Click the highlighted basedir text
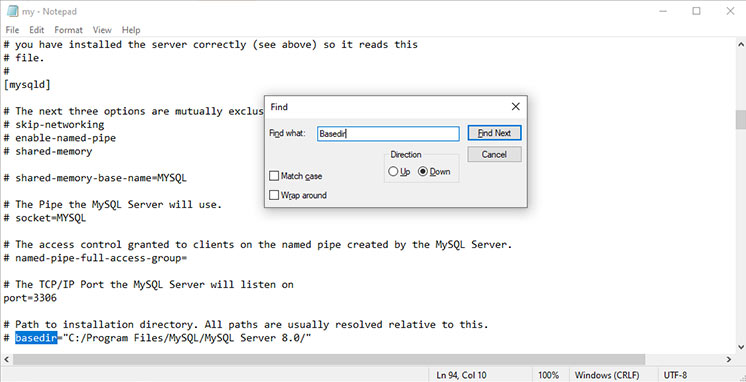This screenshot has height=382, width=746. pos(36,338)
